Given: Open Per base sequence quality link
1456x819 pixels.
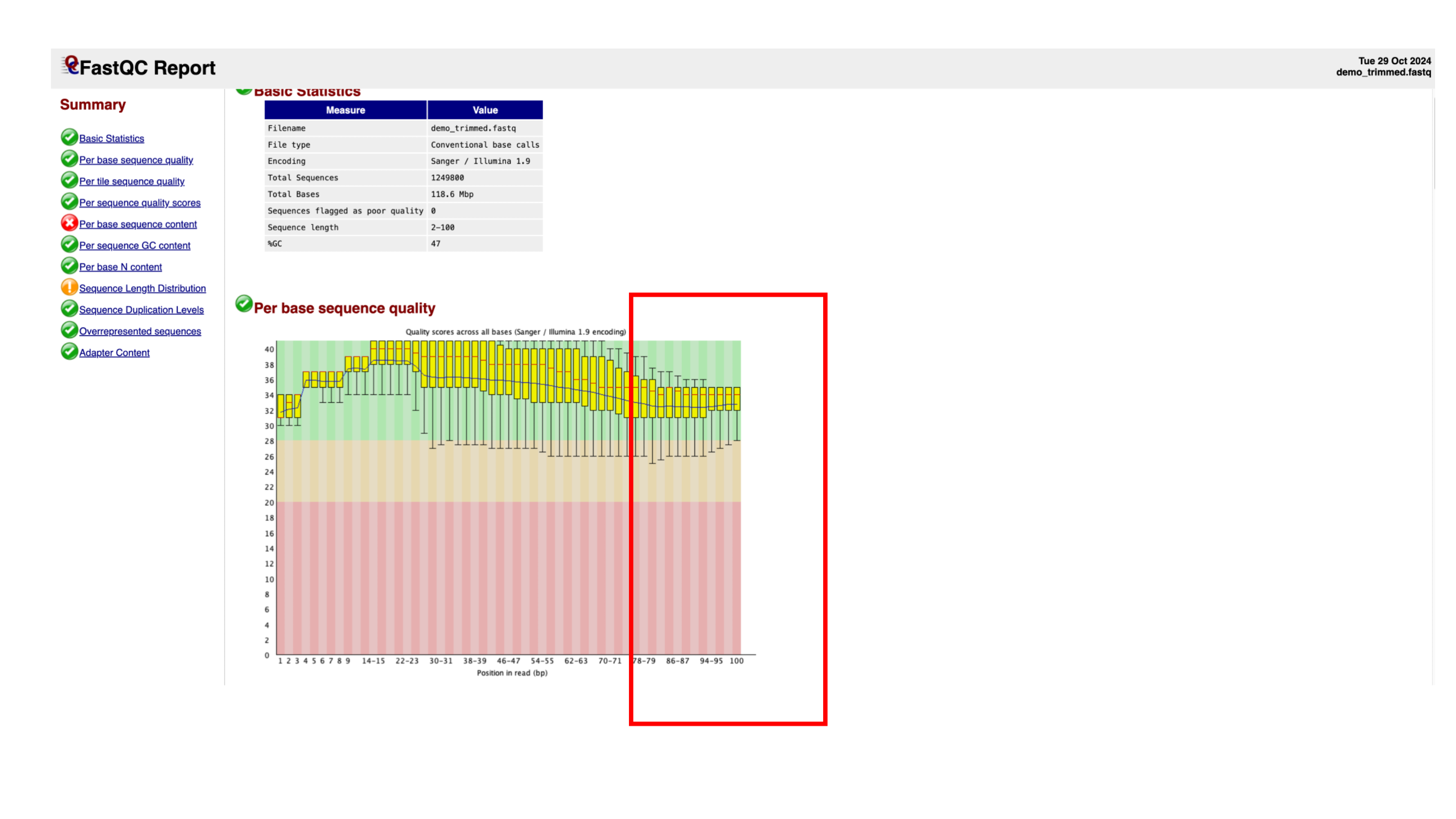Looking at the screenshot, I should pos(135,160).
